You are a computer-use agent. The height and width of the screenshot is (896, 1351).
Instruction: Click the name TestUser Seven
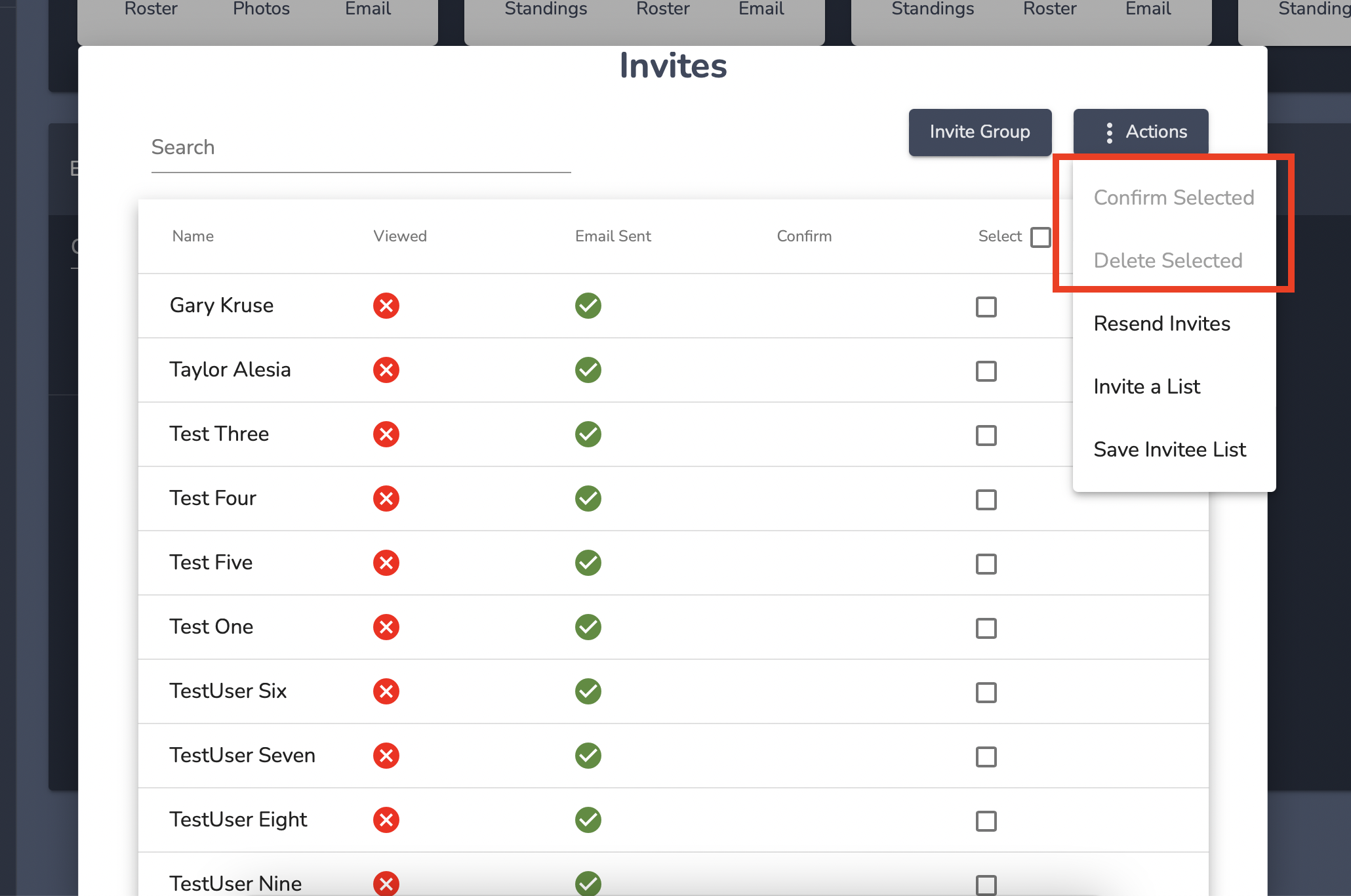[243, 756]
